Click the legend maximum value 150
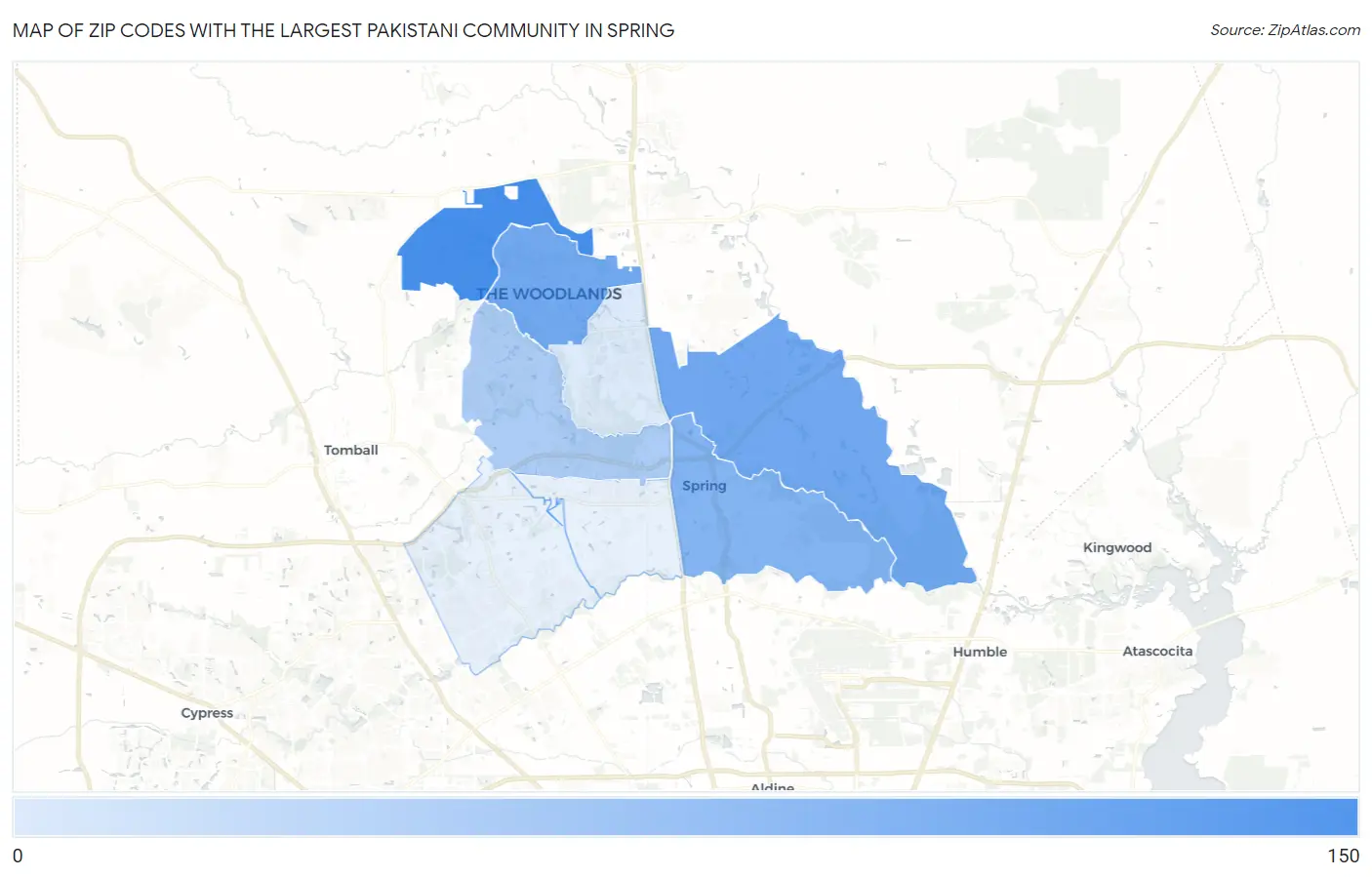This screenshot has height=877, width=1372. [x=1343, y=856]
